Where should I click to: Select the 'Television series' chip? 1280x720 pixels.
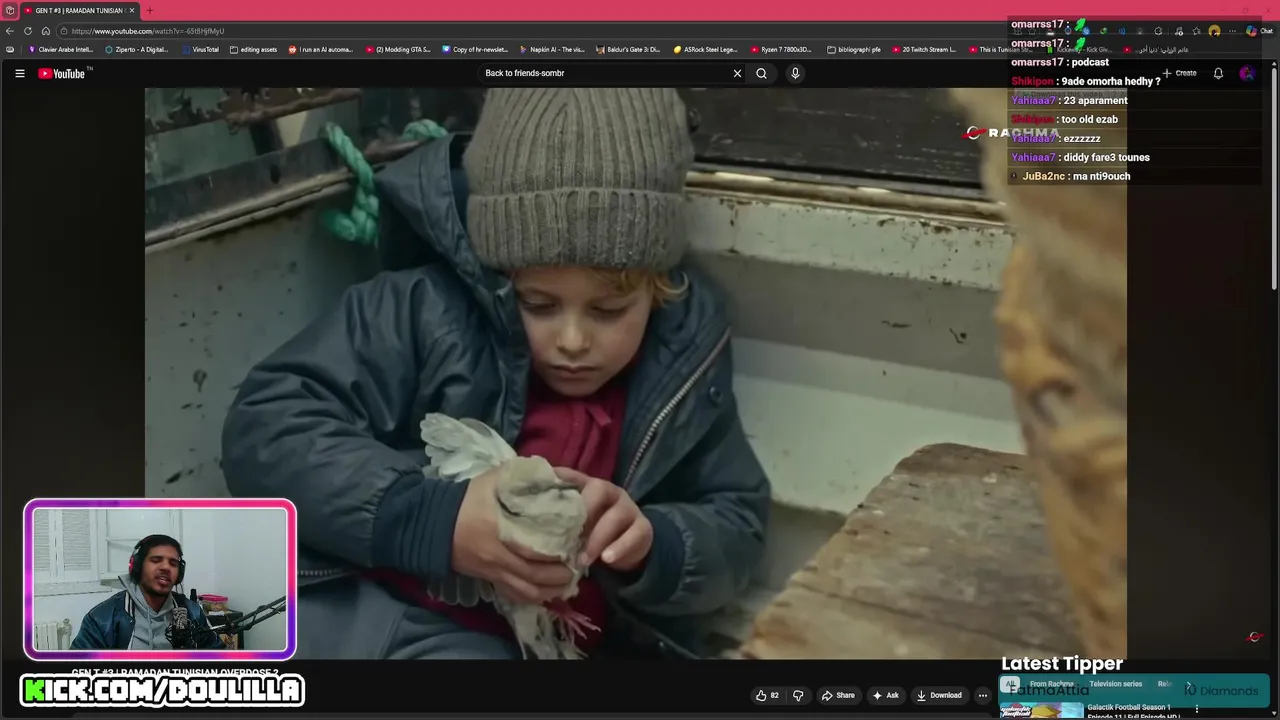[x=1115, y=684]
